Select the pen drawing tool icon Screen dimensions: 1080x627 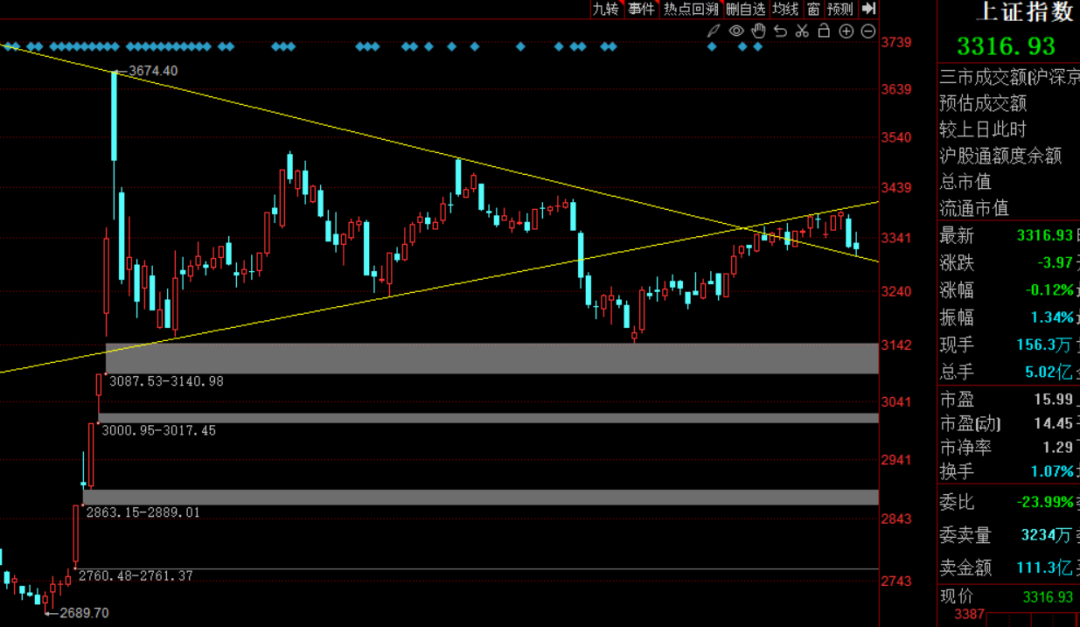coord(714,31)
